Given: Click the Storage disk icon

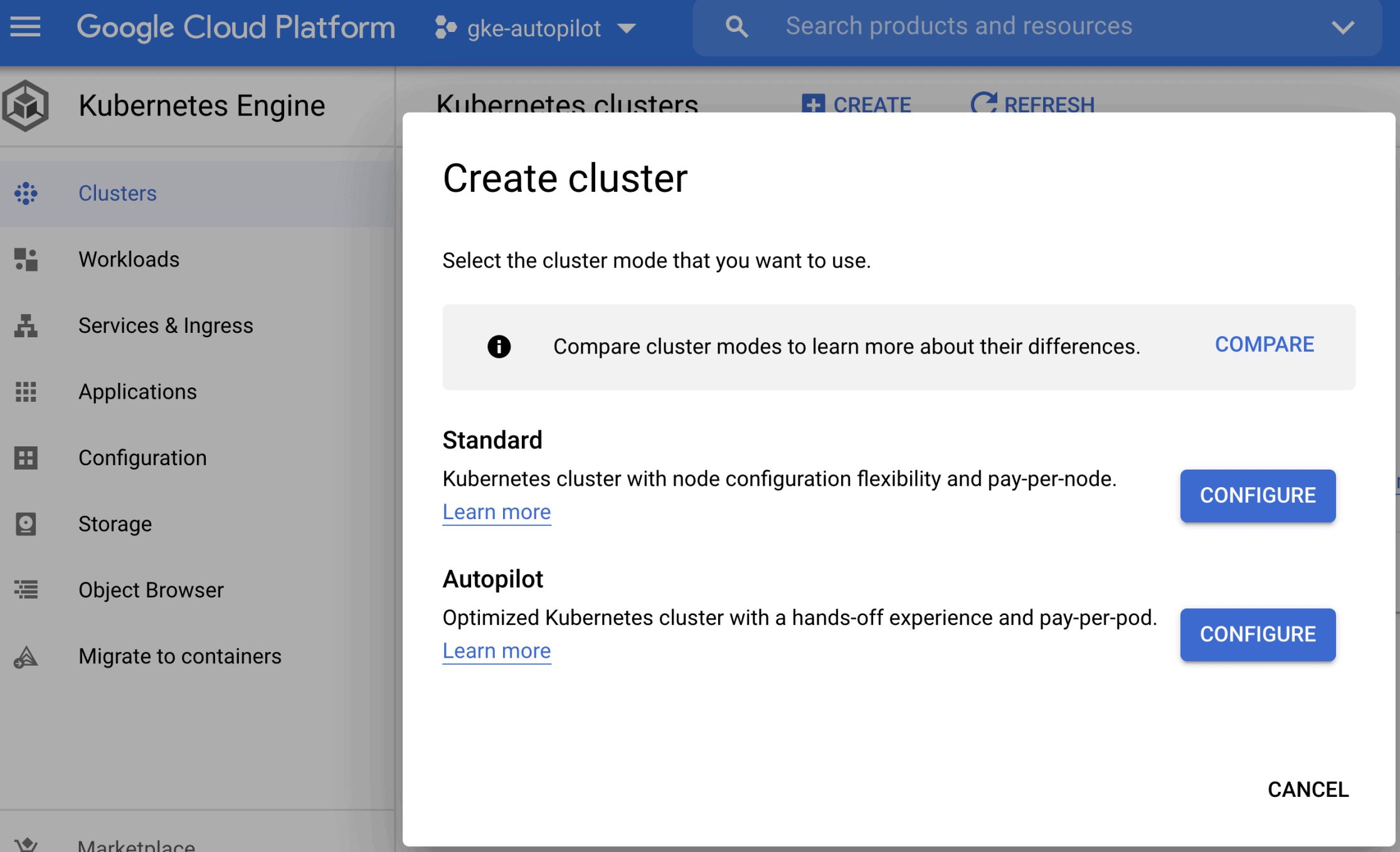Looking at the screenshot, I should point(26,523).
